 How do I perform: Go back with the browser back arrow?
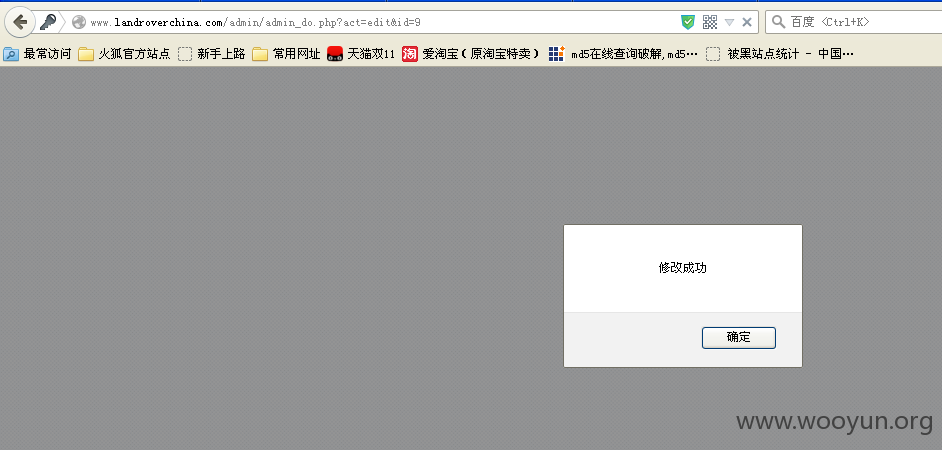point(20,22)
